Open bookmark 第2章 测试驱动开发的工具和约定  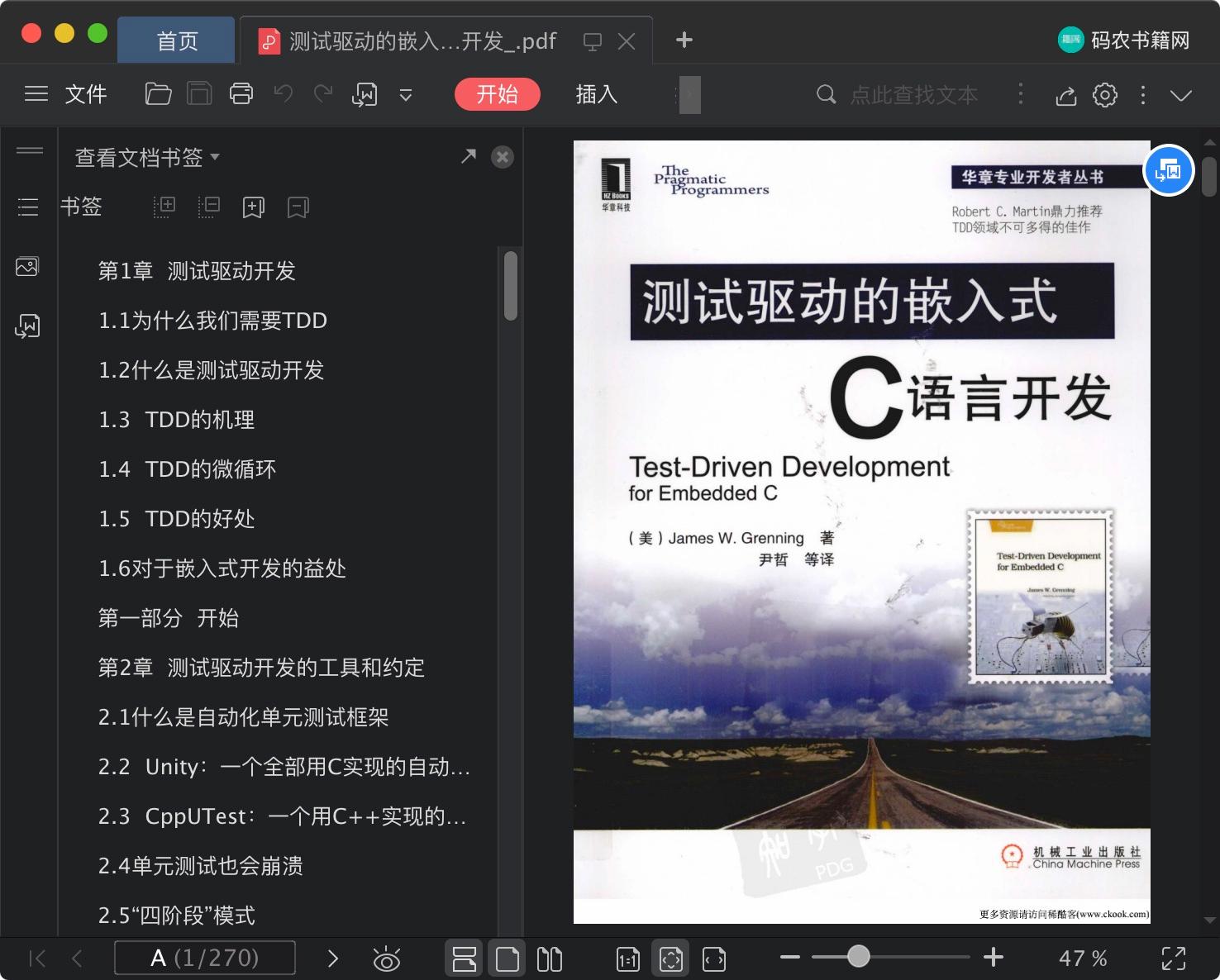[x=261, y=668]
